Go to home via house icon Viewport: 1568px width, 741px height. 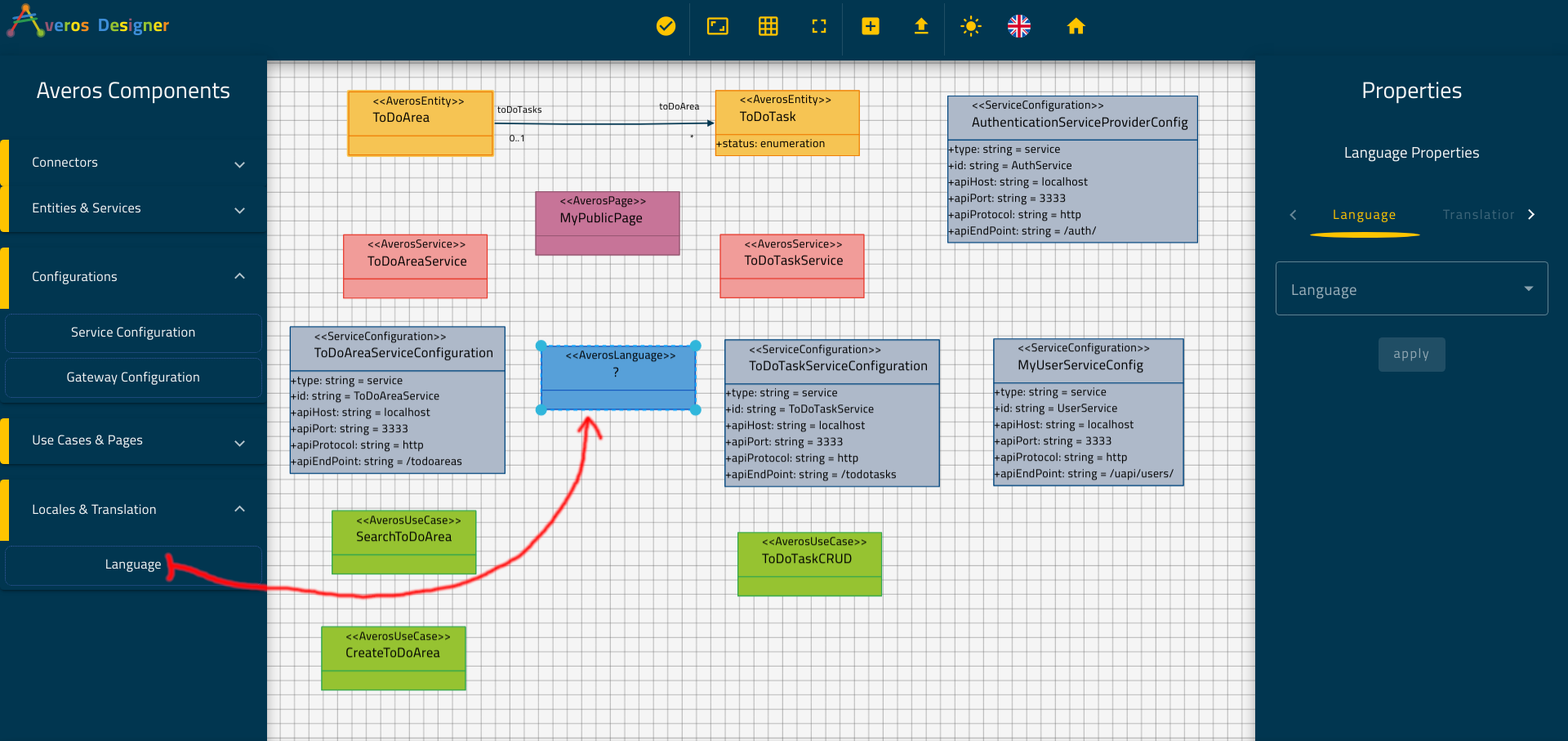coord(1076,26)
